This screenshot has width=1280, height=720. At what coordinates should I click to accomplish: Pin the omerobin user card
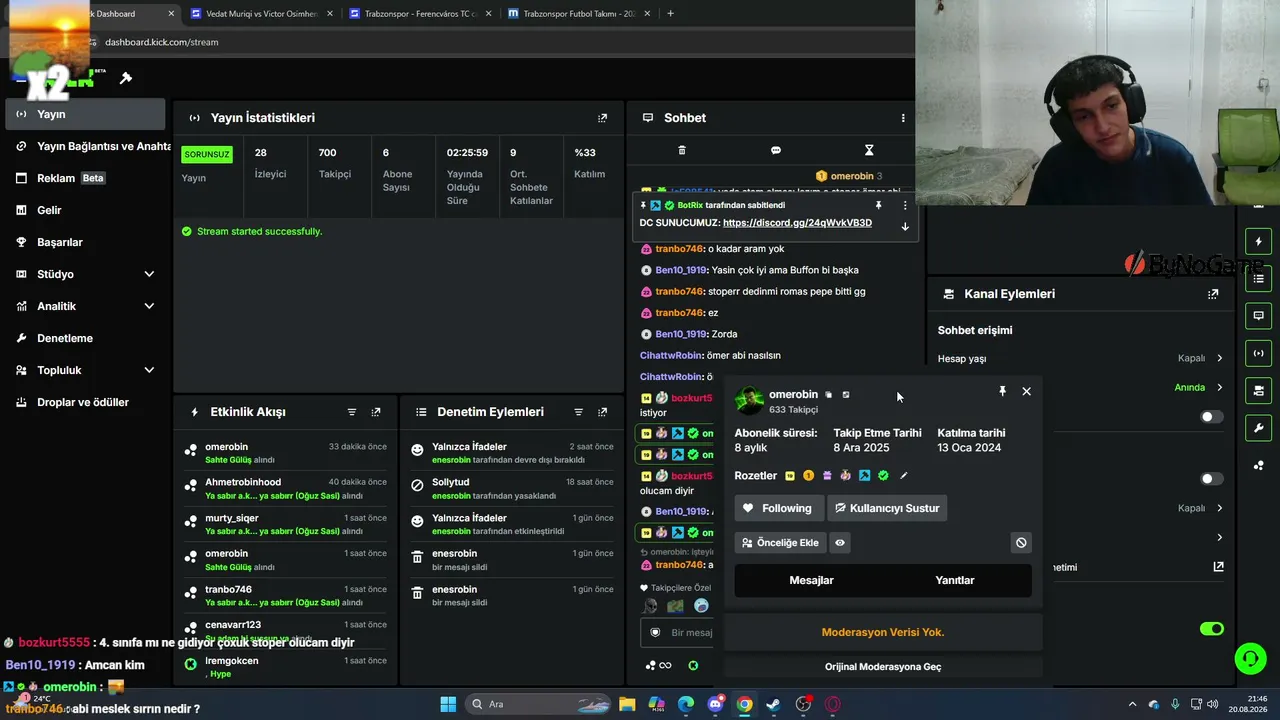1002,391
